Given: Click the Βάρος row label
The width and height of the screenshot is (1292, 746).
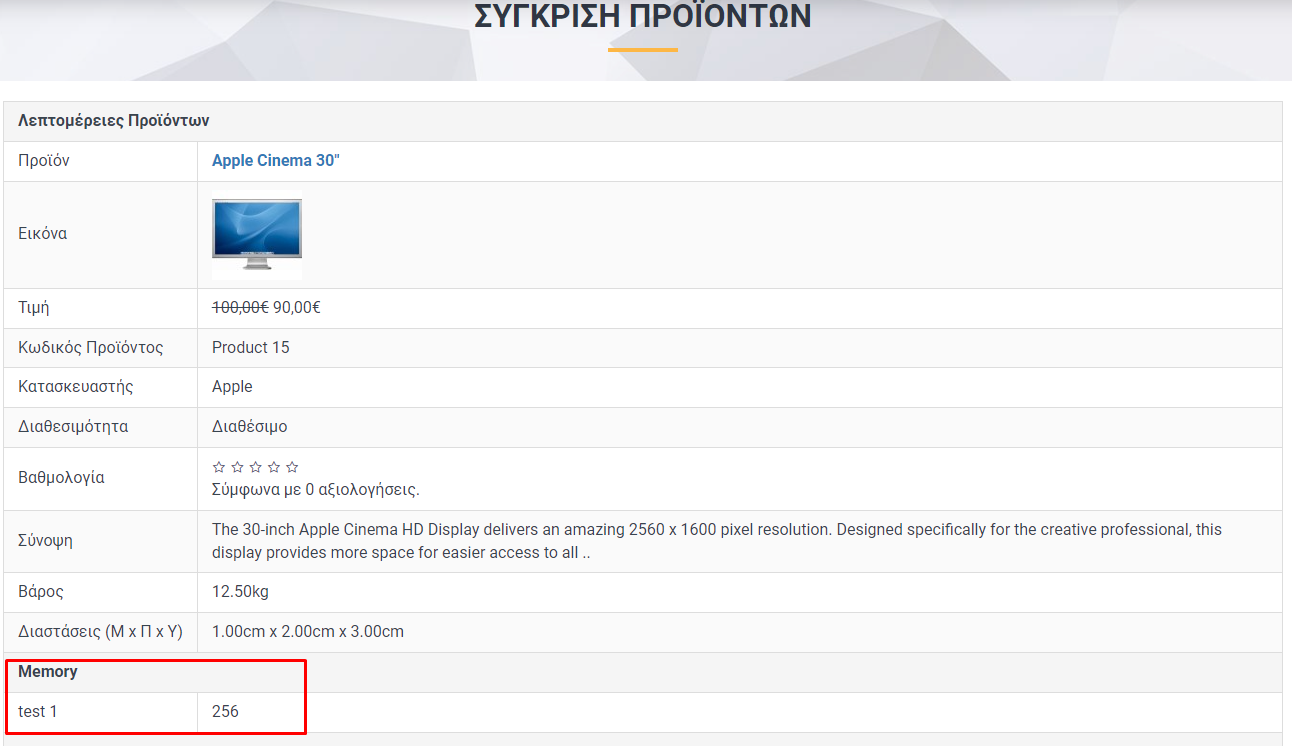Looking at the screenshot, I should 41,592.
